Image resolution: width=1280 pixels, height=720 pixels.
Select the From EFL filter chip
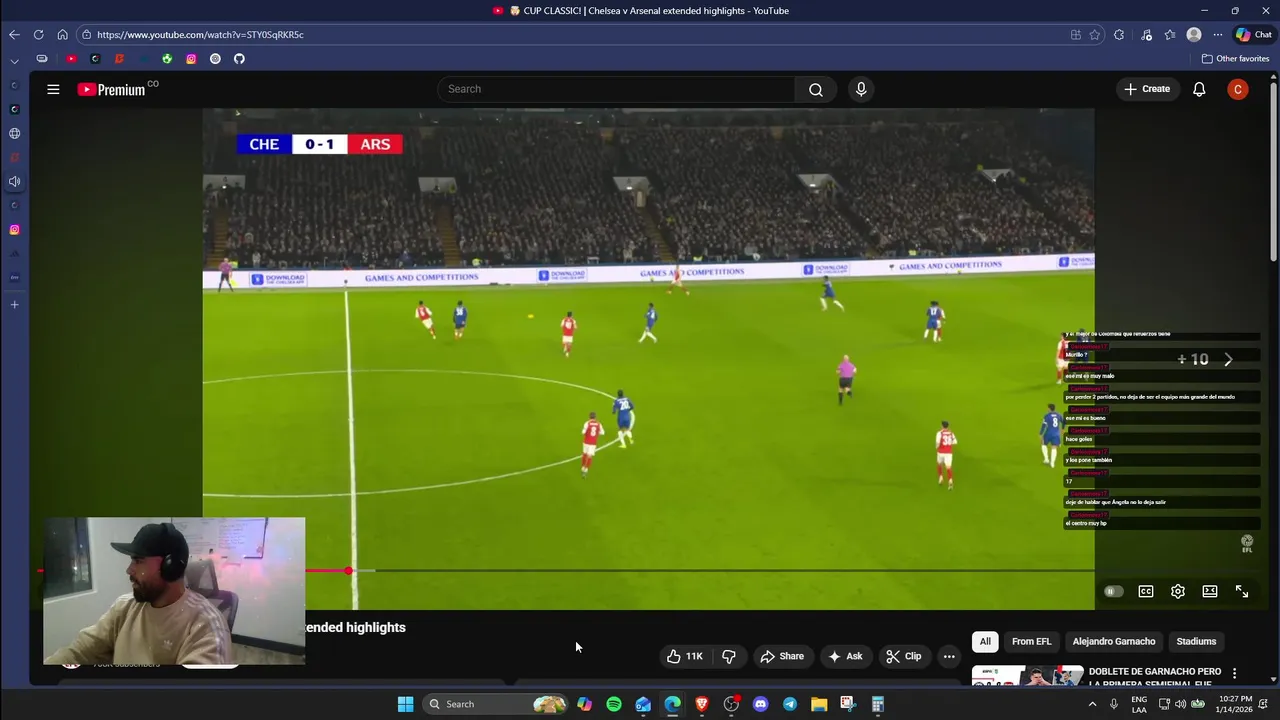tap(1031, 641)
